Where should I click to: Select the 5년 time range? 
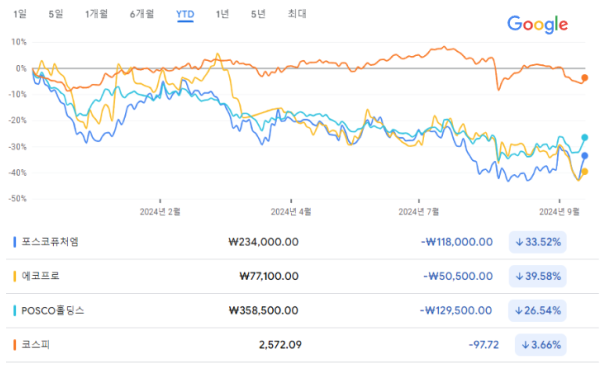click(x=258, y=14)
